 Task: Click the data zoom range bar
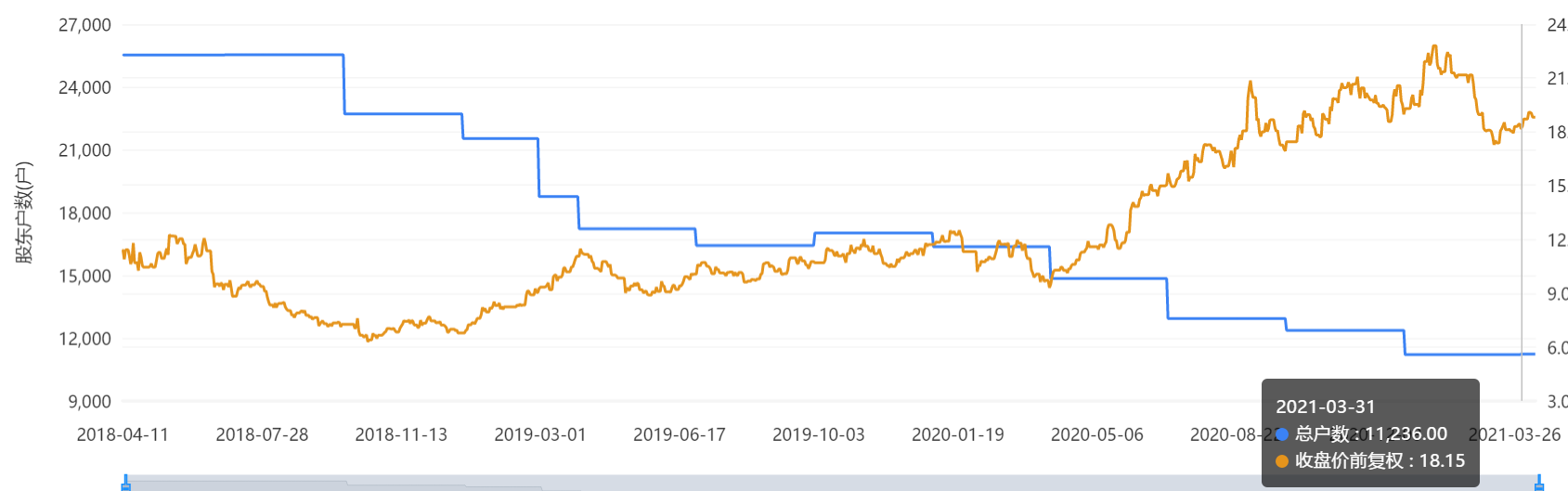[832, 484]
